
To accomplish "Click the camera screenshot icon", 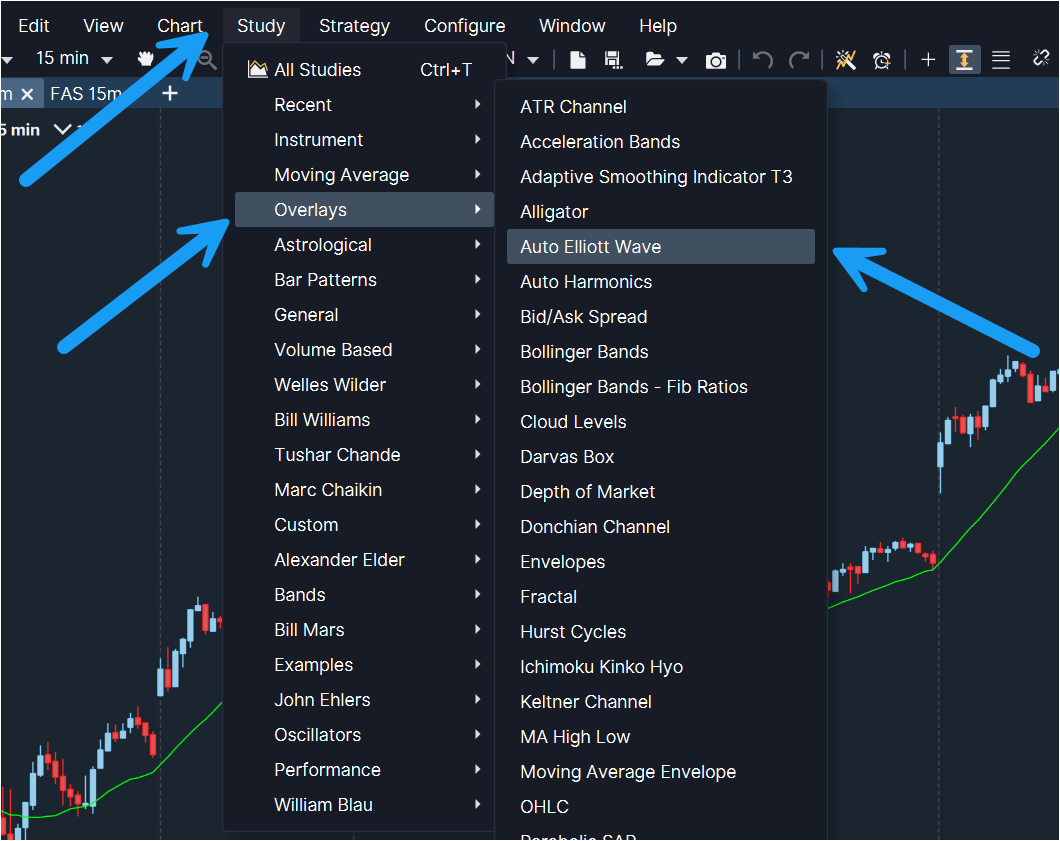I will click(x=716, y=61).
